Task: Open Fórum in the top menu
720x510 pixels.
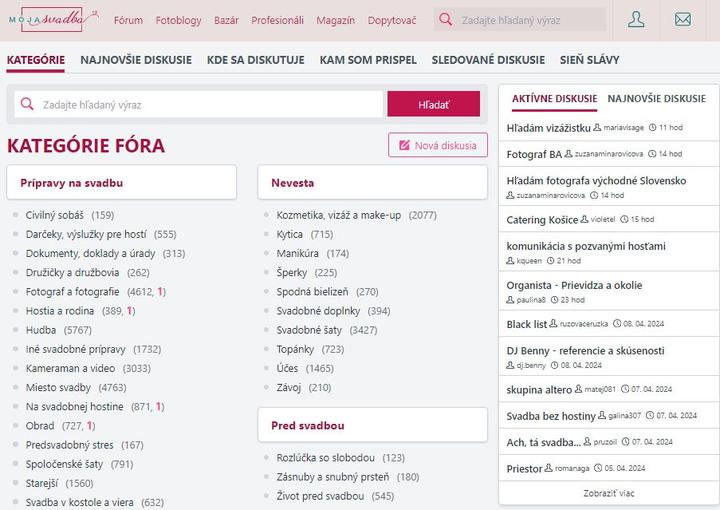Action: (128, 19)
